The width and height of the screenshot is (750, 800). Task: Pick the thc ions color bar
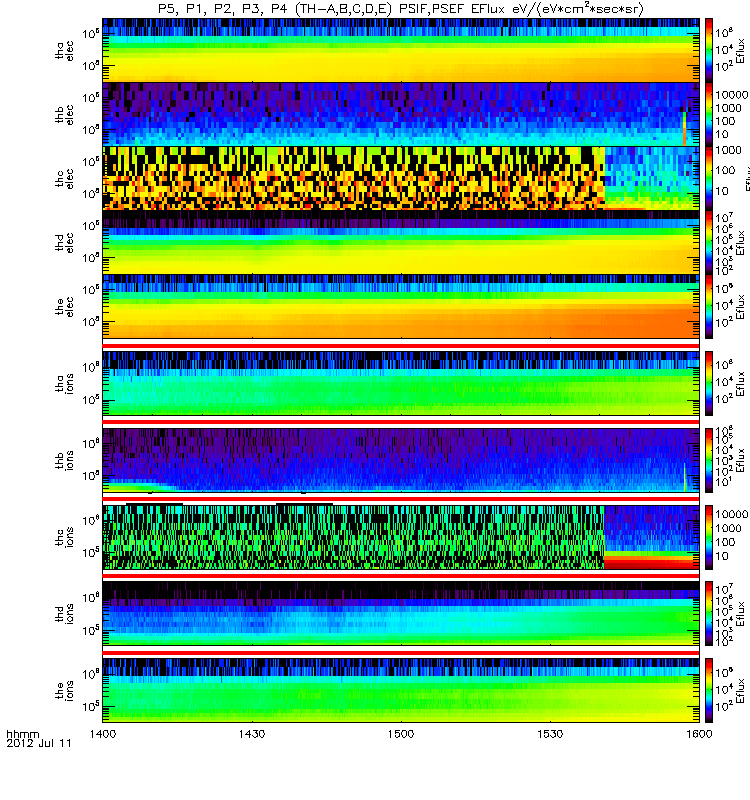coord(709,537)
